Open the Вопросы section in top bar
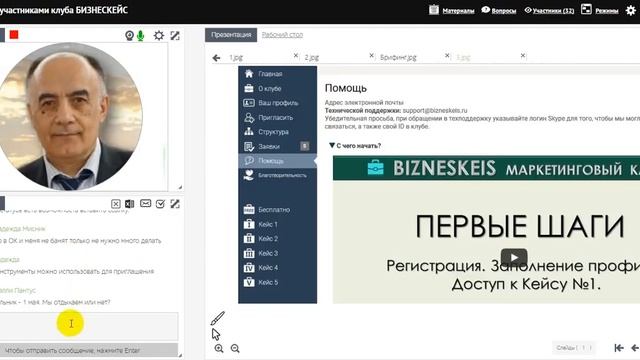The image size is (640, 360). (x=499, y=10)
